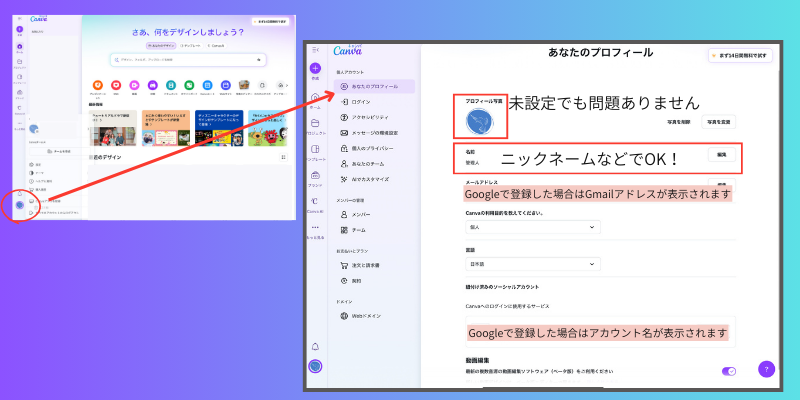Open ログイン settings menu item
The width and height of the screenshot is (800, 400).
tap(374, 102)
